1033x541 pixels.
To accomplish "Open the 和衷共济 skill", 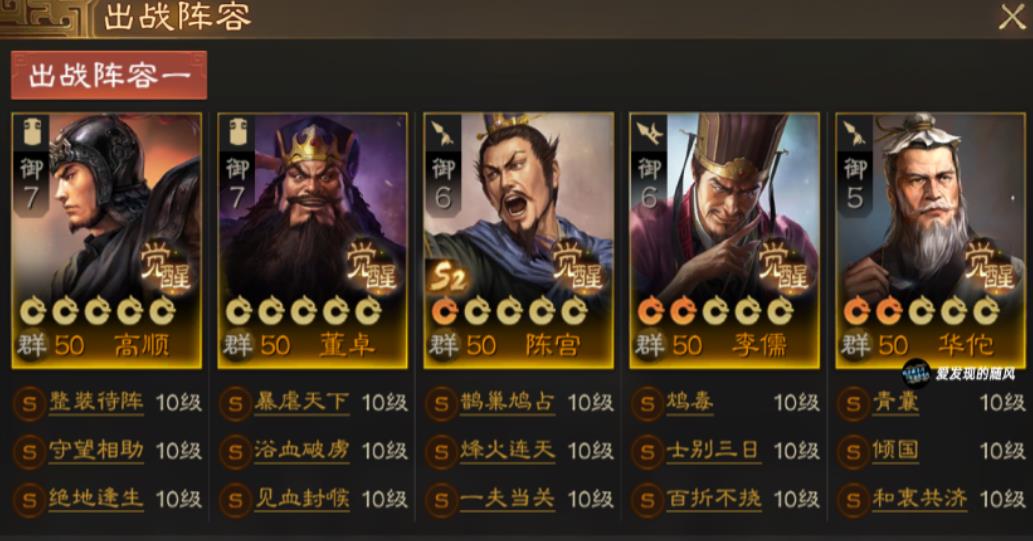I will pyautogui.click(x=920, y=499).
